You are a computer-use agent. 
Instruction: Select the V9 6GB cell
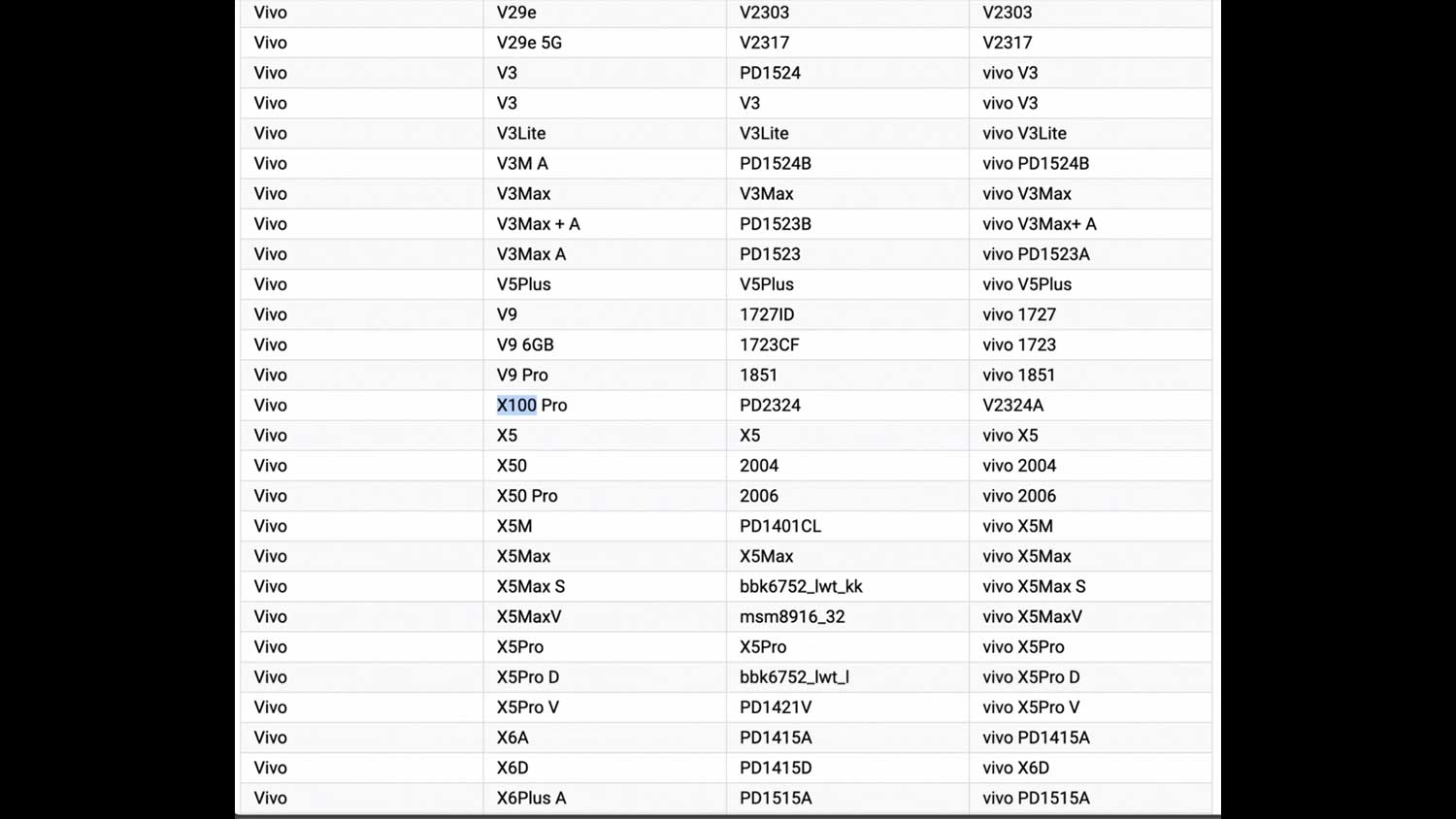pyautogui.click(x=525, y=344)
